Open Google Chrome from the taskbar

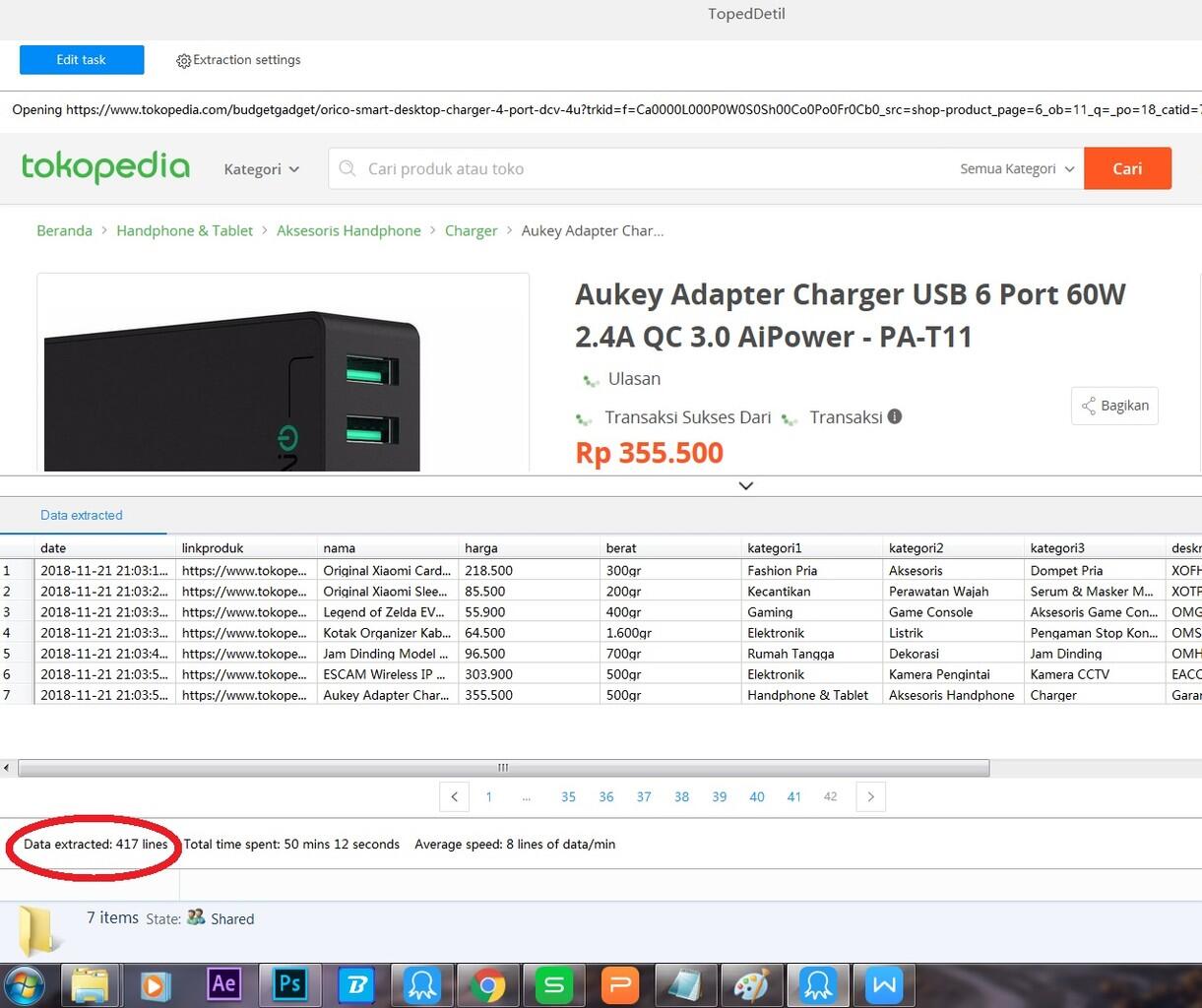(488, 983)
